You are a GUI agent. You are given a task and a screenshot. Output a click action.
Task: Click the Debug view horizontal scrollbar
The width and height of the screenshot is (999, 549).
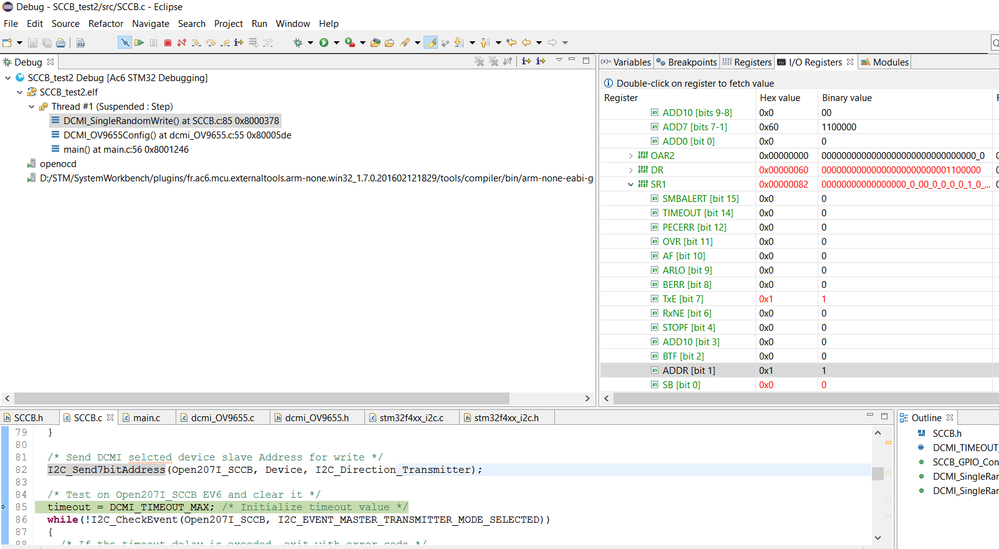pos(262,398)
